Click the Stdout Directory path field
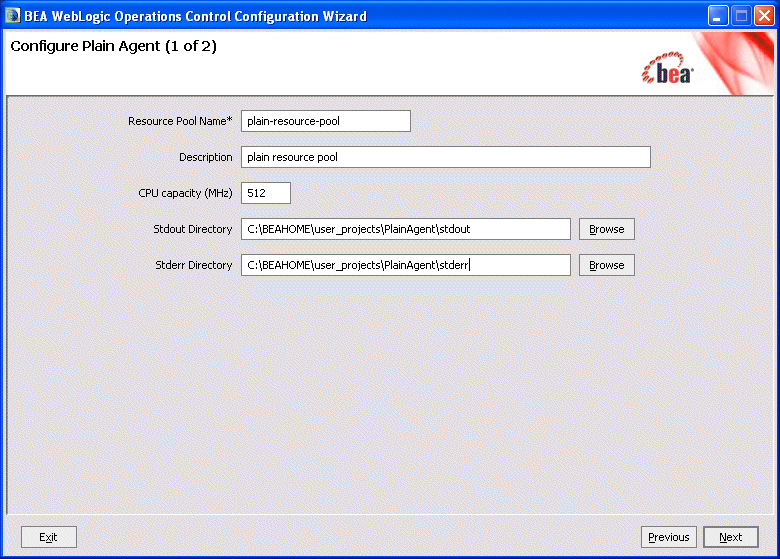This screenshot has width=780, height=559. click(405, 229)
